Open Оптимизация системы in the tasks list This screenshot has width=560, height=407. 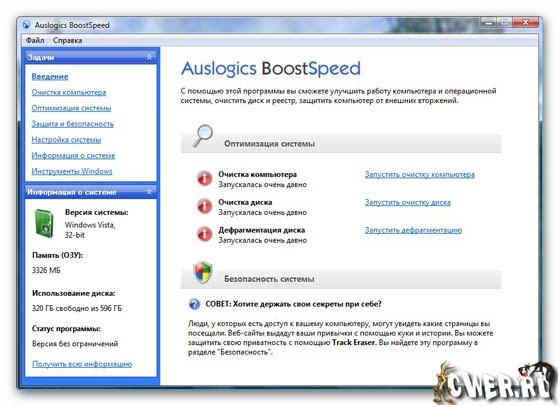click(x=71, y=108)
